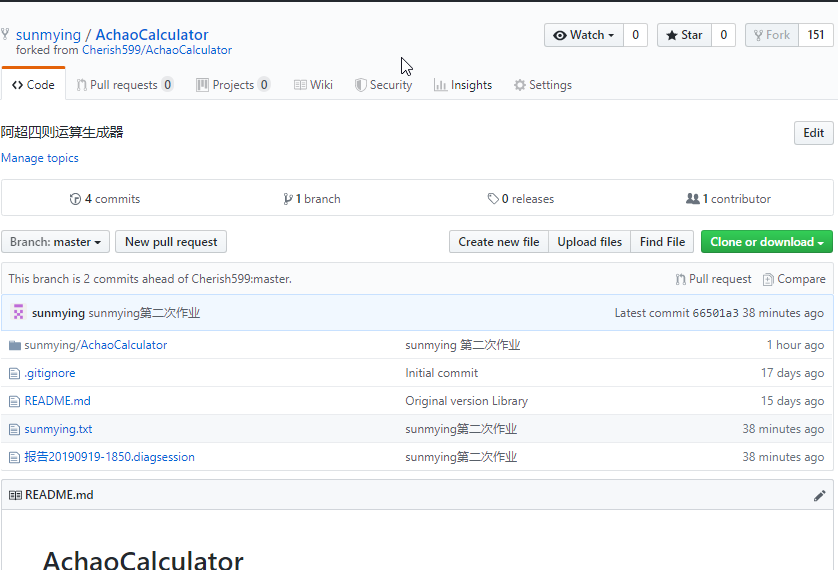Go to the Wiki tab
The width and height of the screenshot is (838, 570).
[313, 85]
